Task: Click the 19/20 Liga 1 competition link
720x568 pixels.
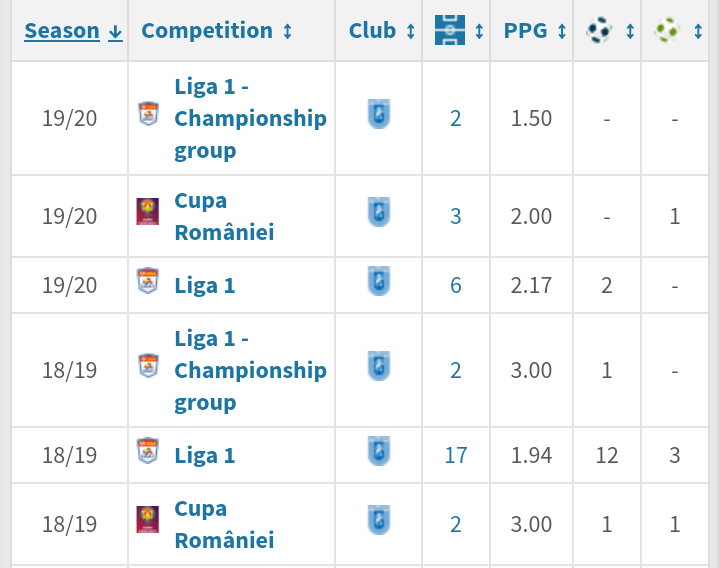Action: click(x=205, y=285)
